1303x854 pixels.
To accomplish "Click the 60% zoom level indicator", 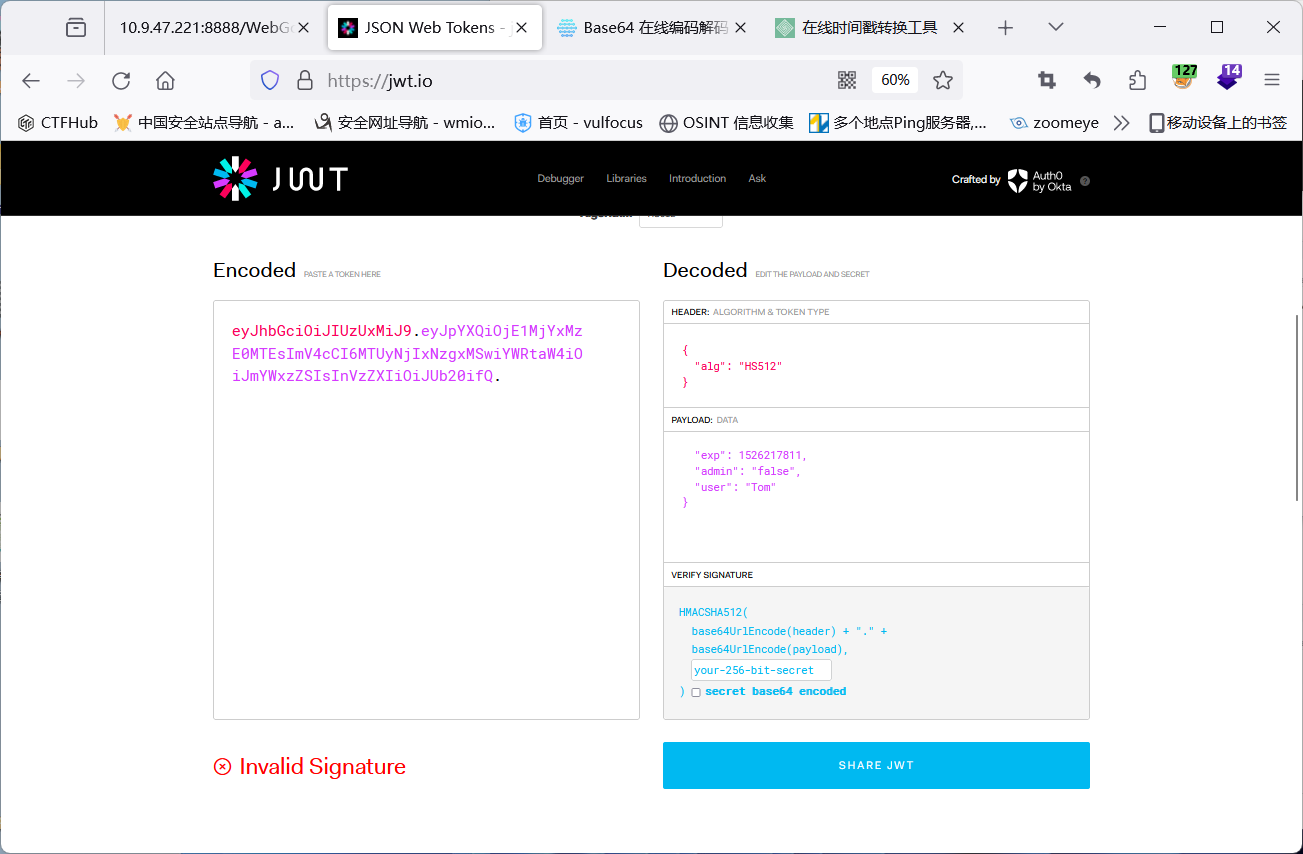I will point(895,81).
